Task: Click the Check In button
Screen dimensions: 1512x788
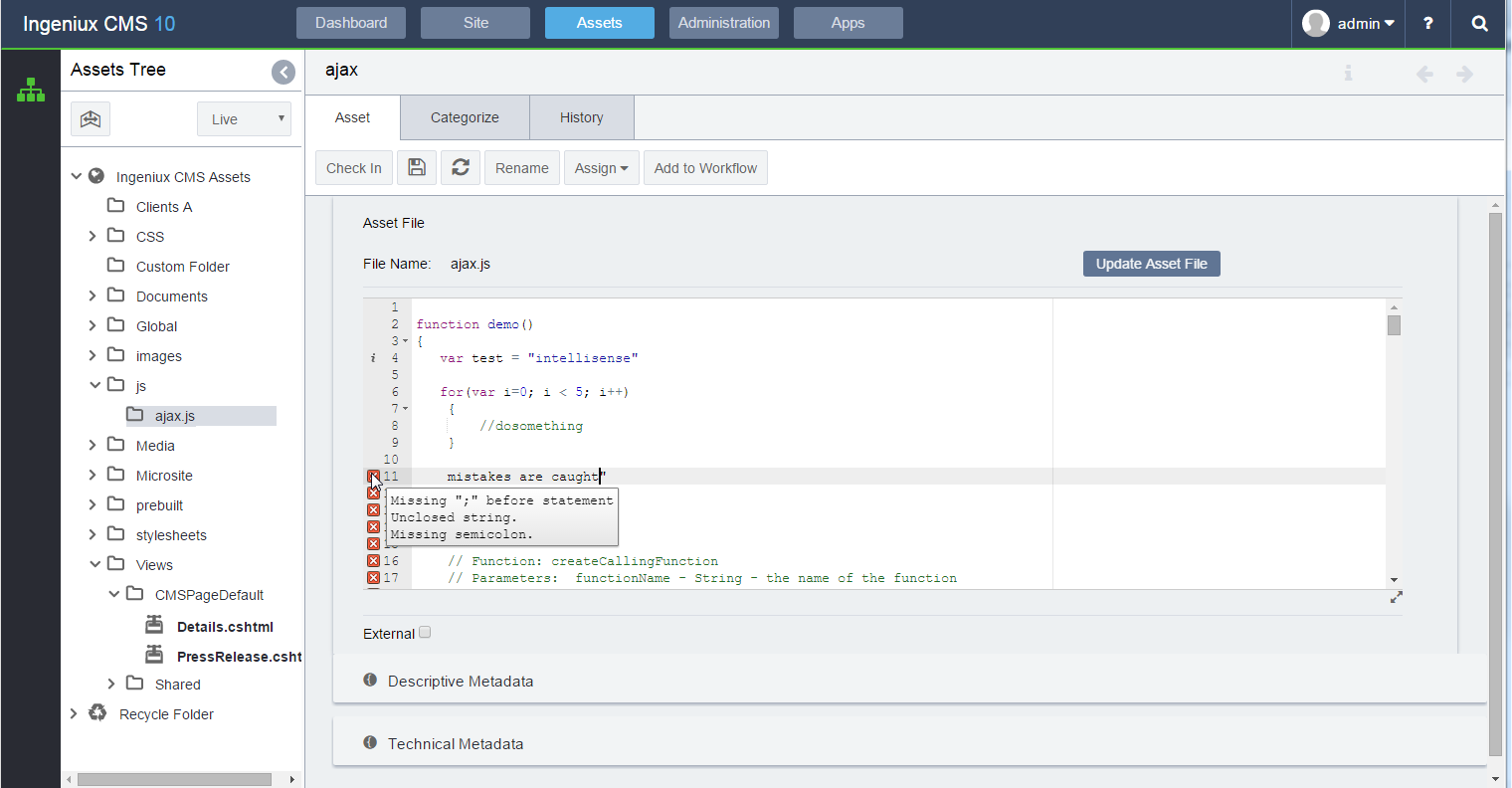Action: pyautogui.click(x=353, y=168)
